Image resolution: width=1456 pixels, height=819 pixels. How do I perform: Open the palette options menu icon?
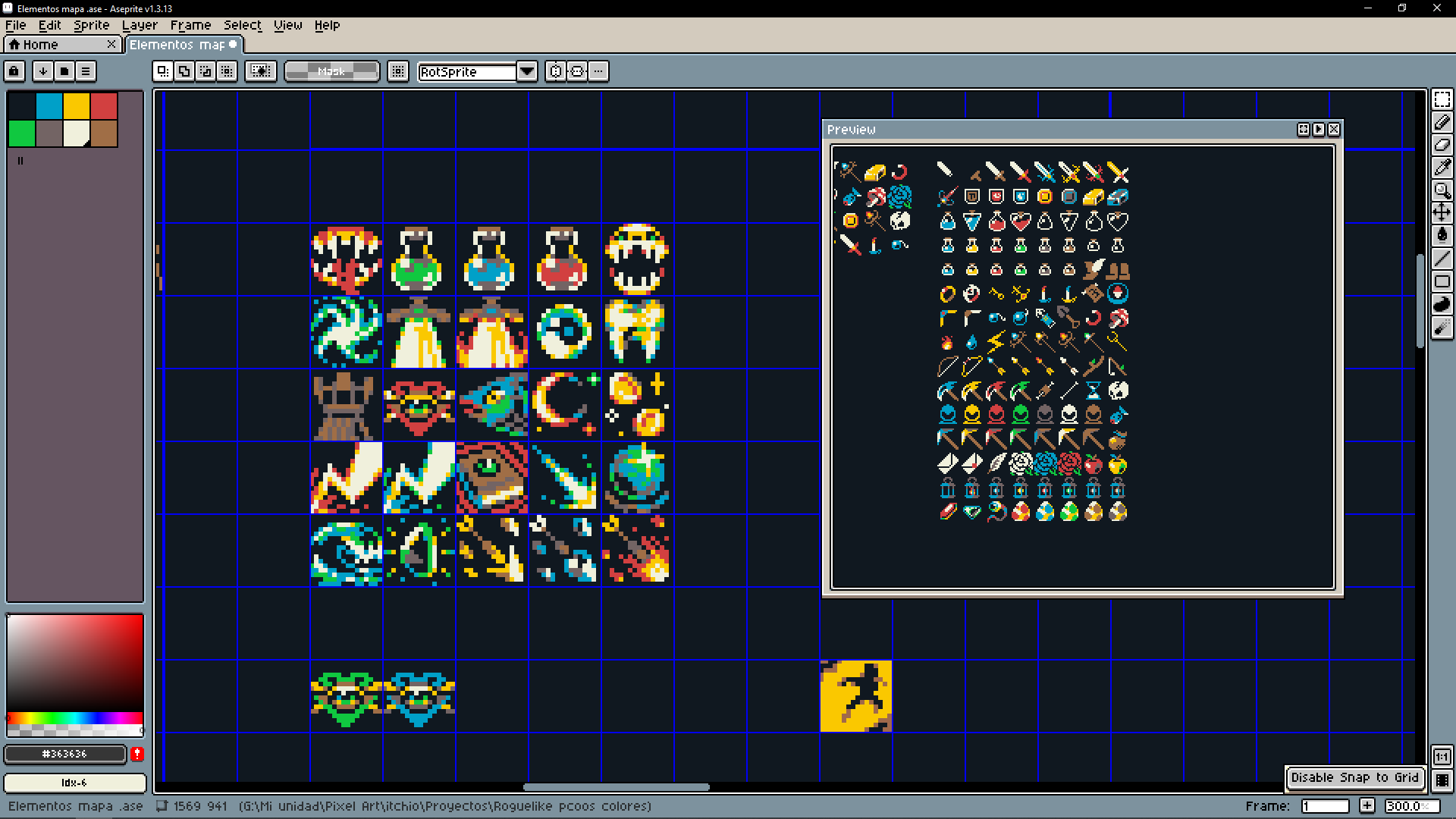(x=86, y=71)
